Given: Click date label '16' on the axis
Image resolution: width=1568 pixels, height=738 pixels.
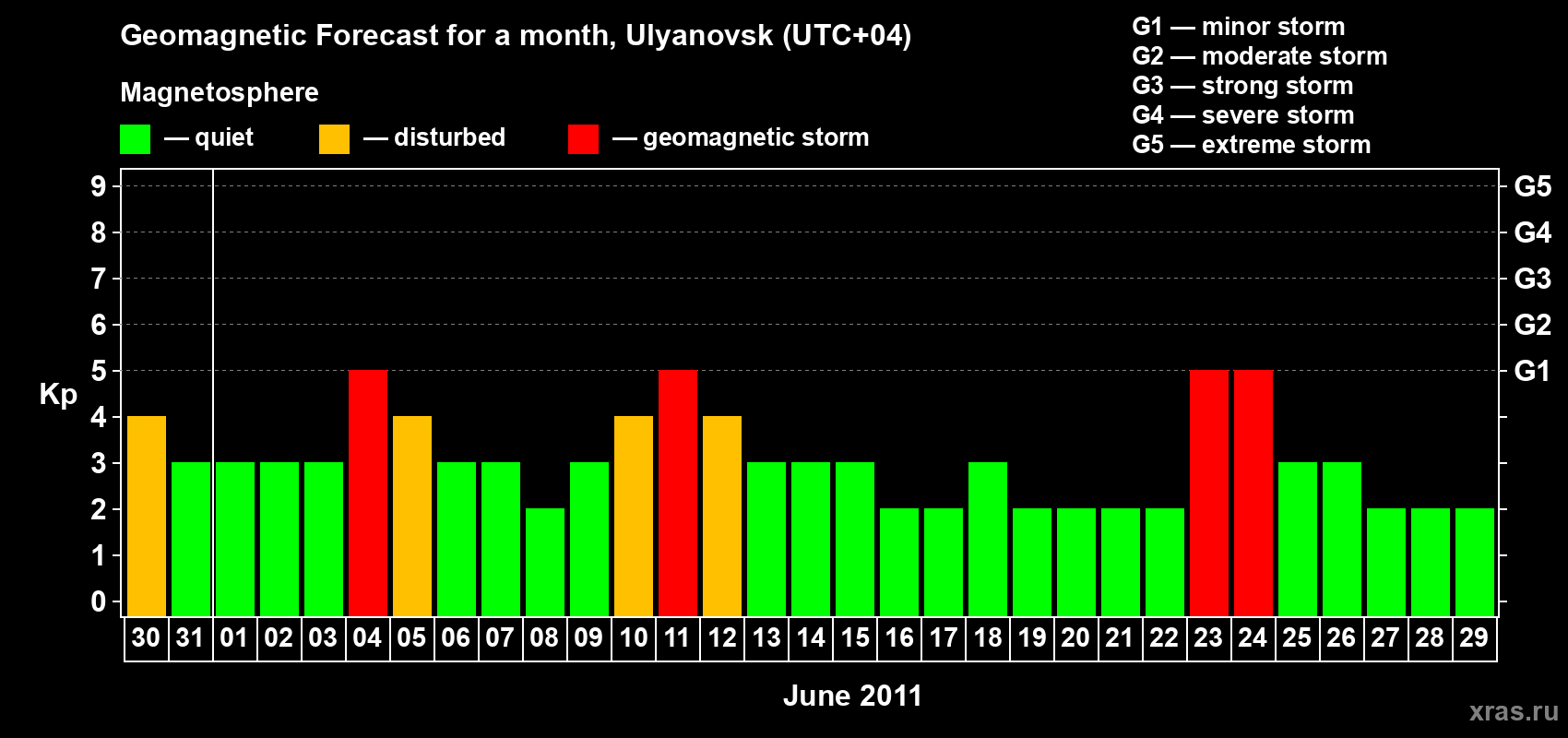Looking at the screenshot, I should (898, 638).
